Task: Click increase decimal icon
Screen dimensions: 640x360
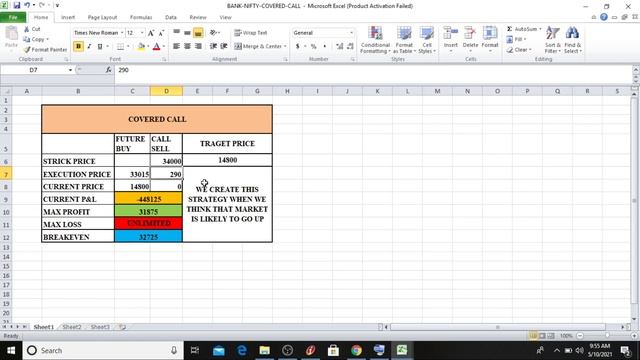Action: (x=340, y=46)
